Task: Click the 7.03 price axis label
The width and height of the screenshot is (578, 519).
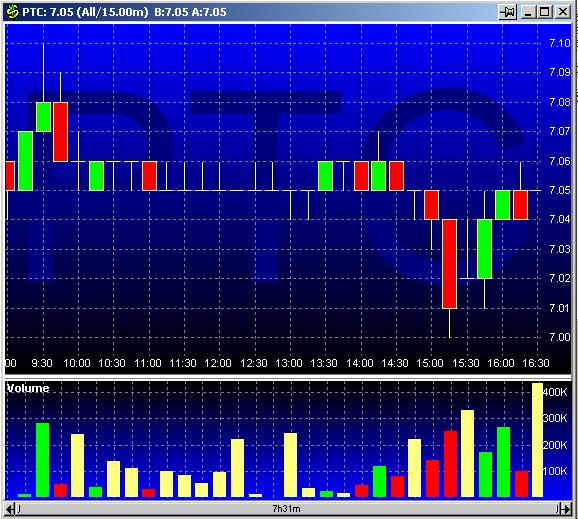Action: click(x=560, y=249)
